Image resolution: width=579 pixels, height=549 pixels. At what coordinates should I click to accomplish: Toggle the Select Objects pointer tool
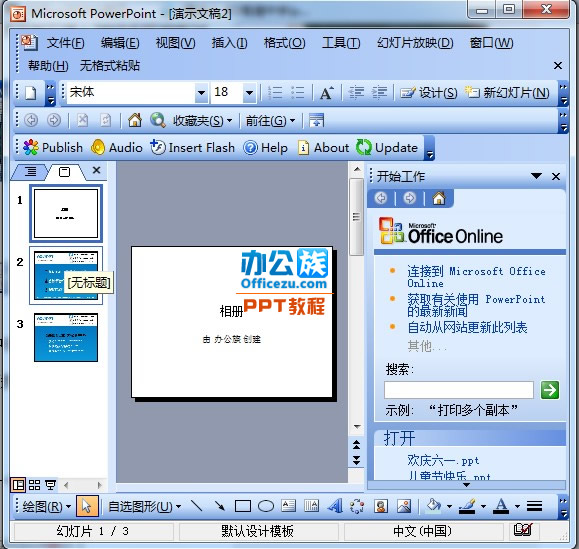[x=87, y=506]
